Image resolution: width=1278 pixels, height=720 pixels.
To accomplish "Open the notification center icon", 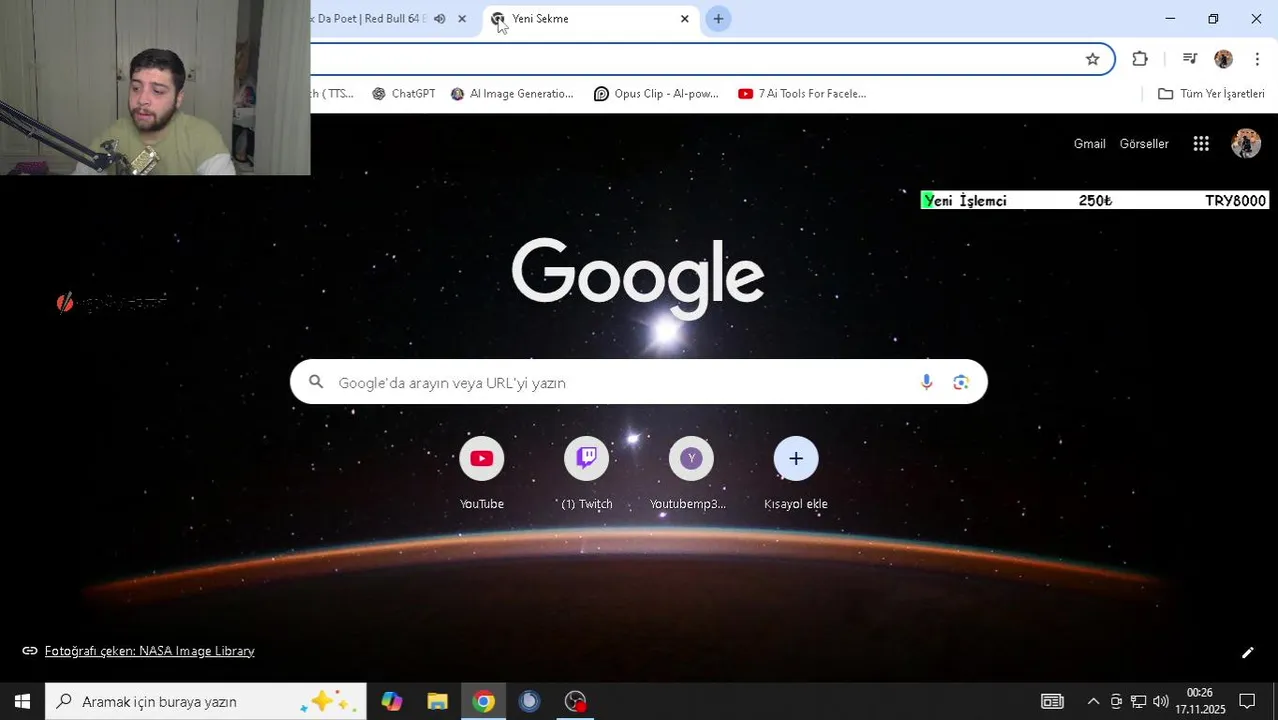I will point(1247,702).
